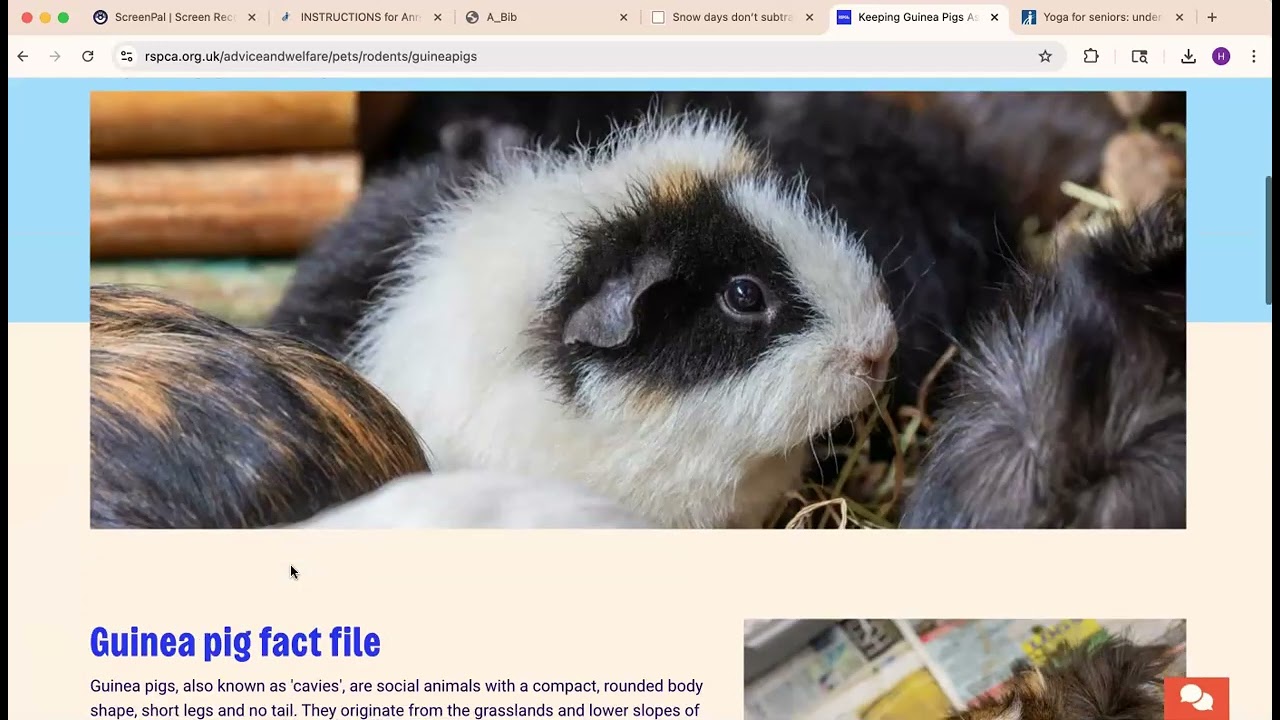Open the Downloads icon
The width and height of the screenshot is (1280, 720).
tap(1188, 56)
